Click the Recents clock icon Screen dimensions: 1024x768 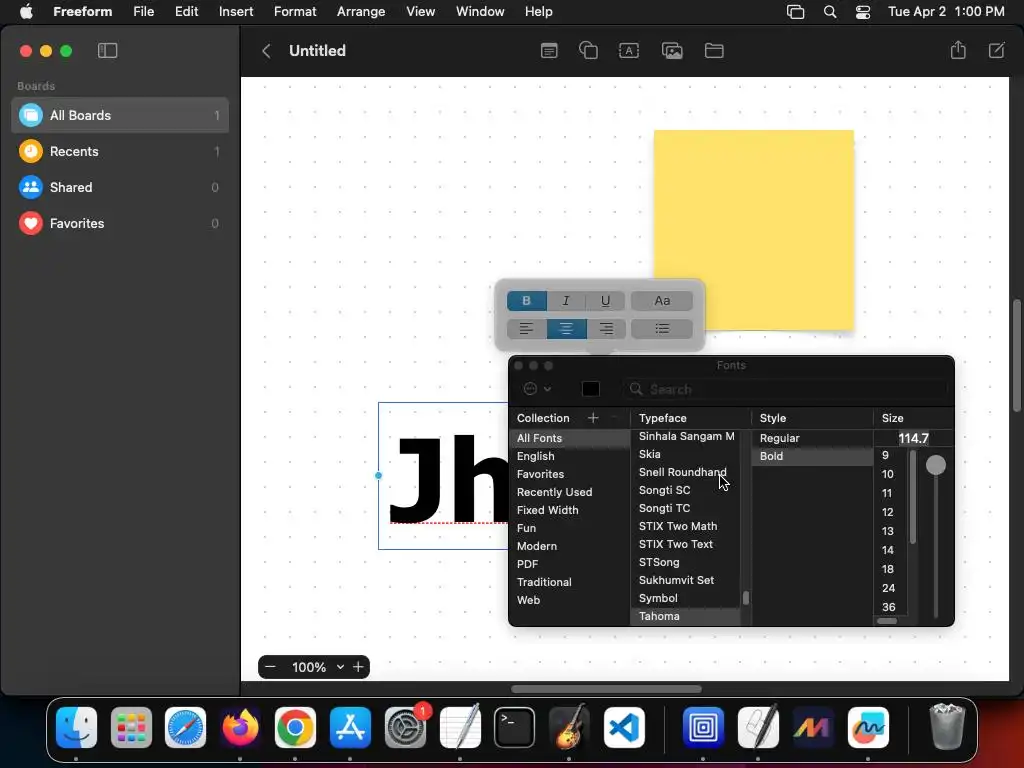31,152
